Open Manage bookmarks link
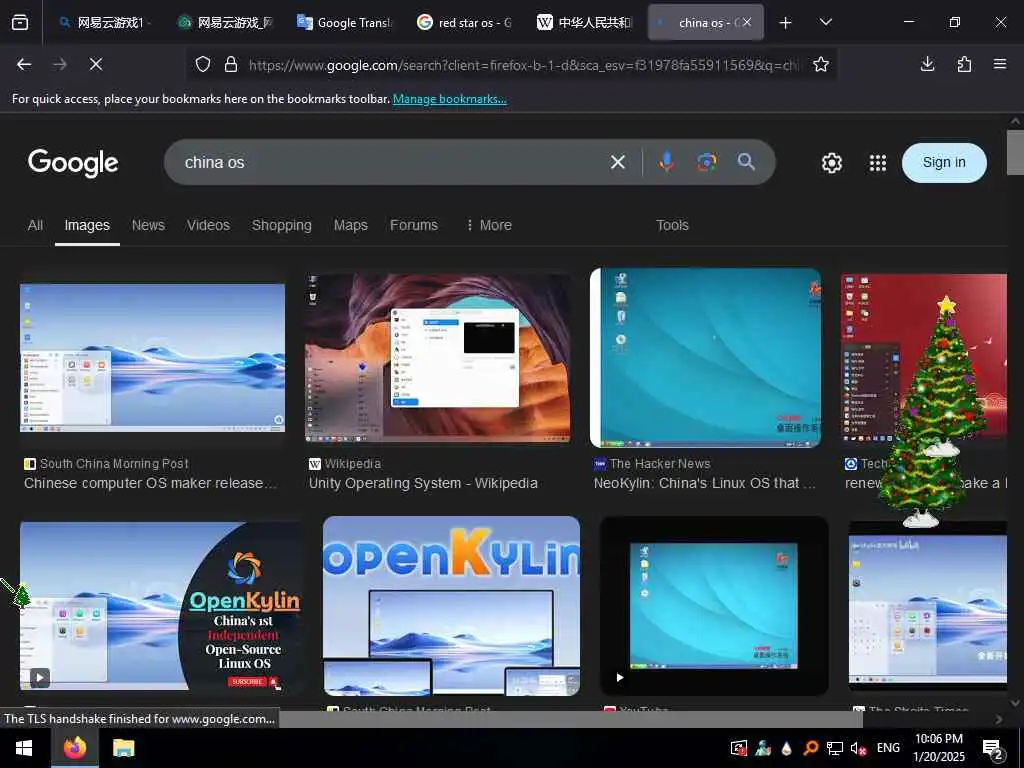 449,99
